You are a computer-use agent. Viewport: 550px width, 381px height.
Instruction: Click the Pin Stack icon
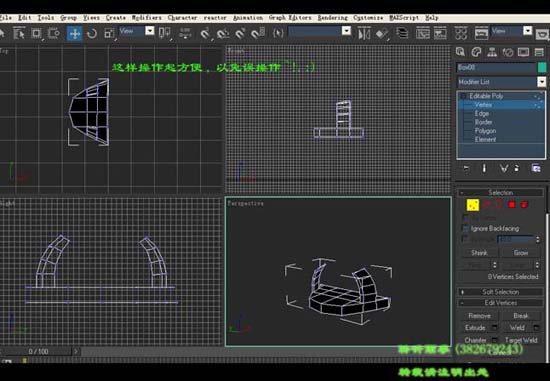point(466,168)
